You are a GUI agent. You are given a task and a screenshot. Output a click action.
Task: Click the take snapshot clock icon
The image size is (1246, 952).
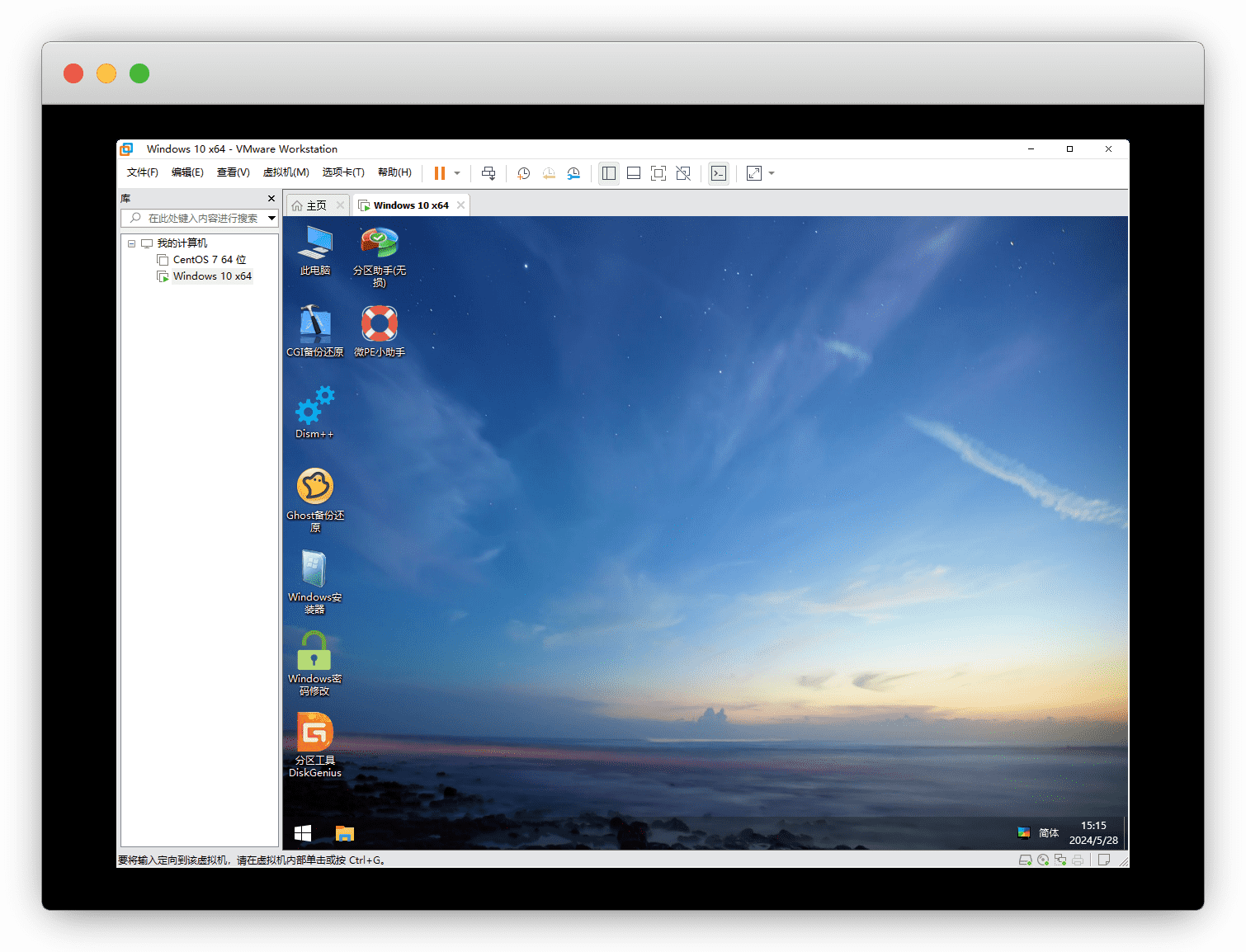click(x=523, y=173)
